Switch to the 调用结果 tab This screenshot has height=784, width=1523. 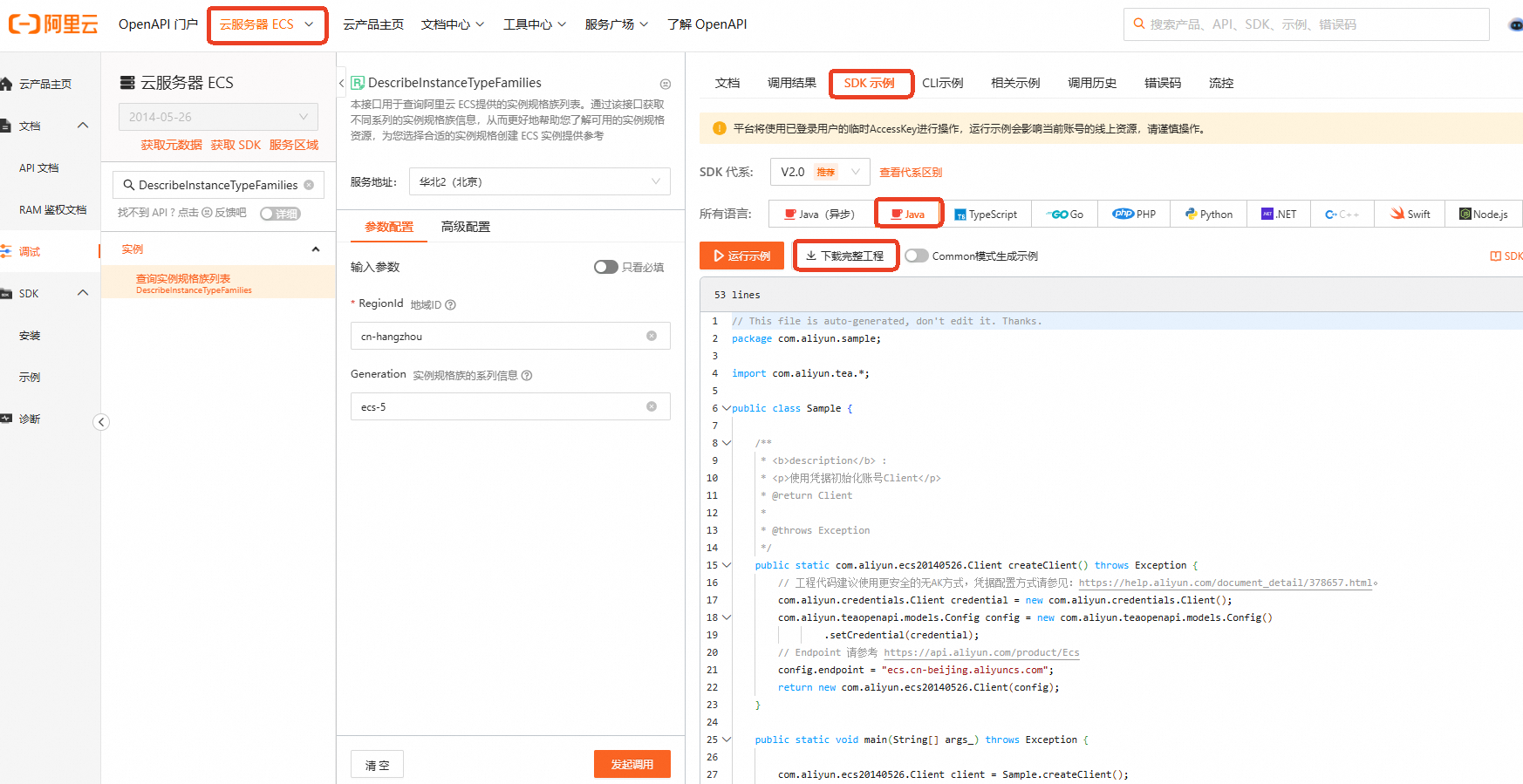pyautogui.click(x=792, y=83)
